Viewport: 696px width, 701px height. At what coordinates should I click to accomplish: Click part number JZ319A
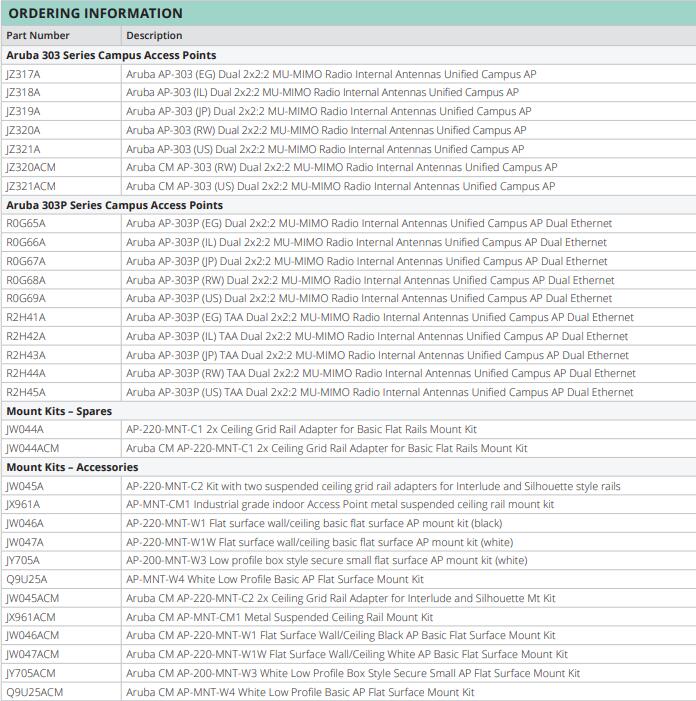pos(23,111)
